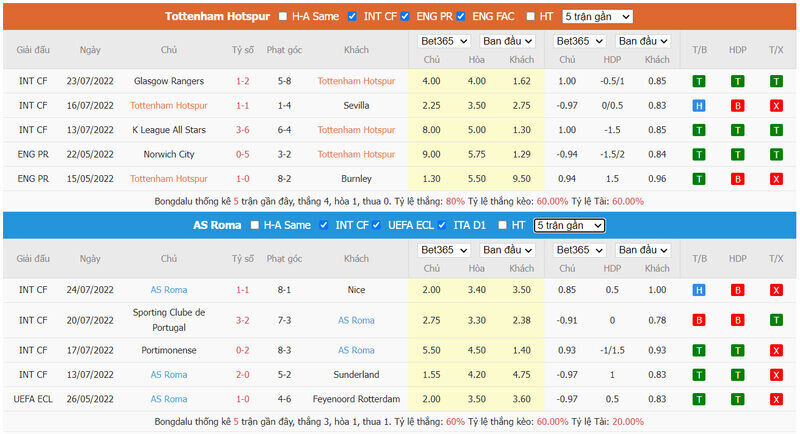
Task: Click red B badge in Burnley row
Action: (737, 179)
